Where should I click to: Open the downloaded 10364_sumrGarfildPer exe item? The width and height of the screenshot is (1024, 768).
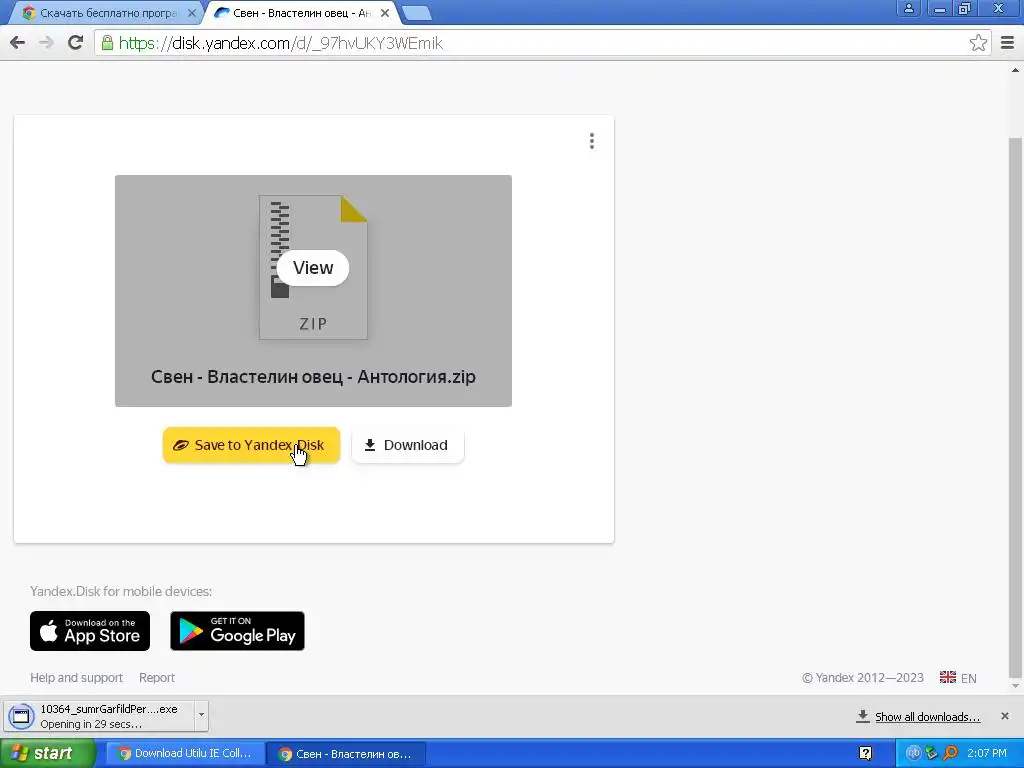(101, 716)
